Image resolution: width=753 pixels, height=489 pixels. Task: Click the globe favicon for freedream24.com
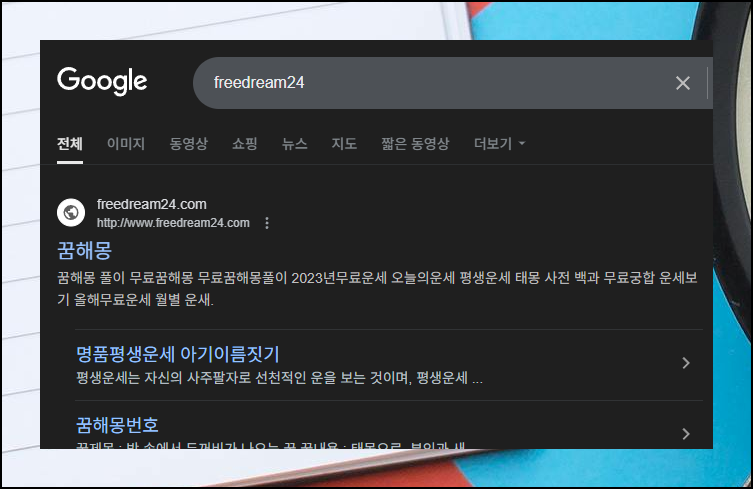71,212
